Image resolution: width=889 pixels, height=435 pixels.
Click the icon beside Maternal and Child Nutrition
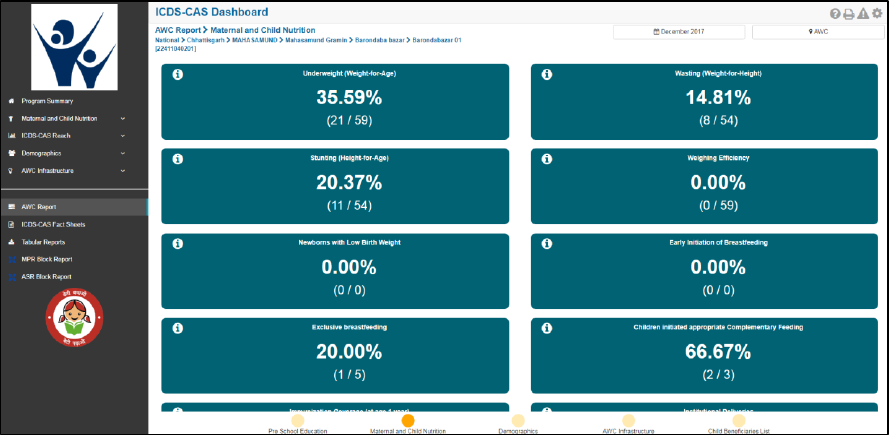11,119
